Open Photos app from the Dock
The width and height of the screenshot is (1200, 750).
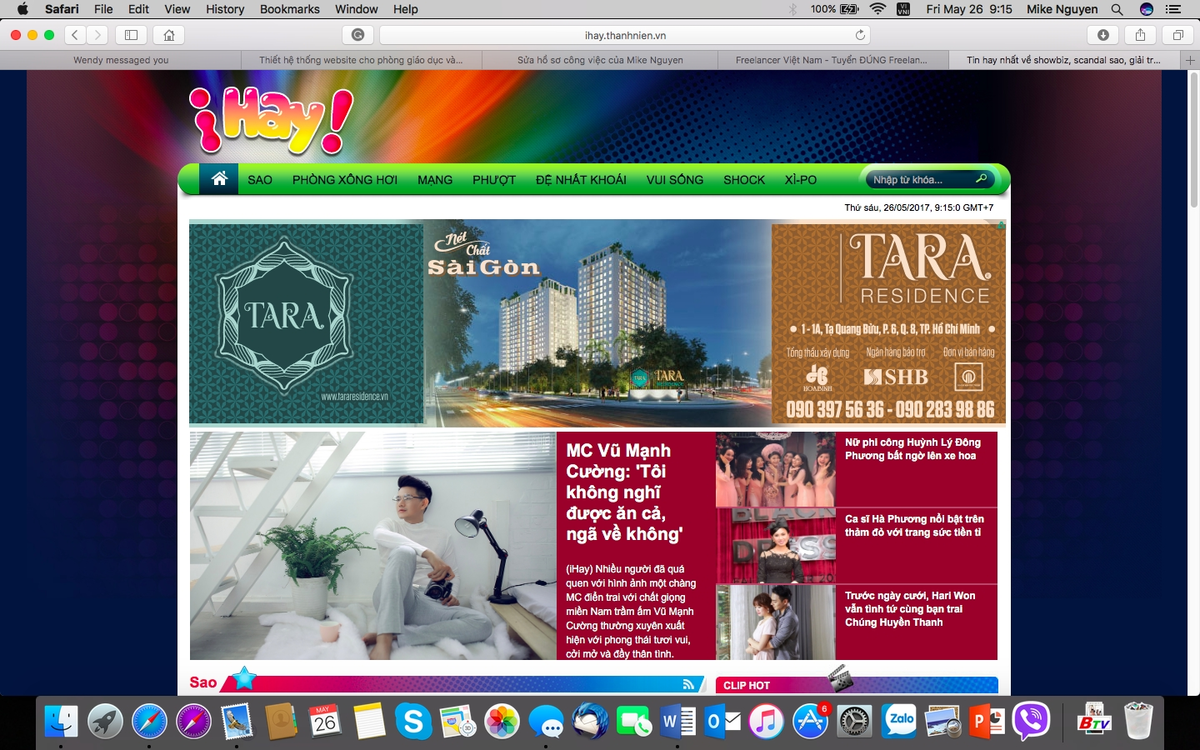pyautogui.click(x=501, y=720)
